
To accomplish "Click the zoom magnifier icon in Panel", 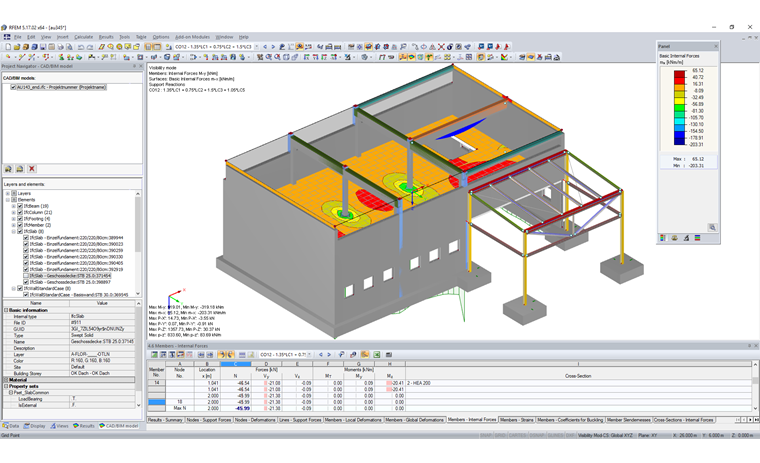I will pos(712,227).
